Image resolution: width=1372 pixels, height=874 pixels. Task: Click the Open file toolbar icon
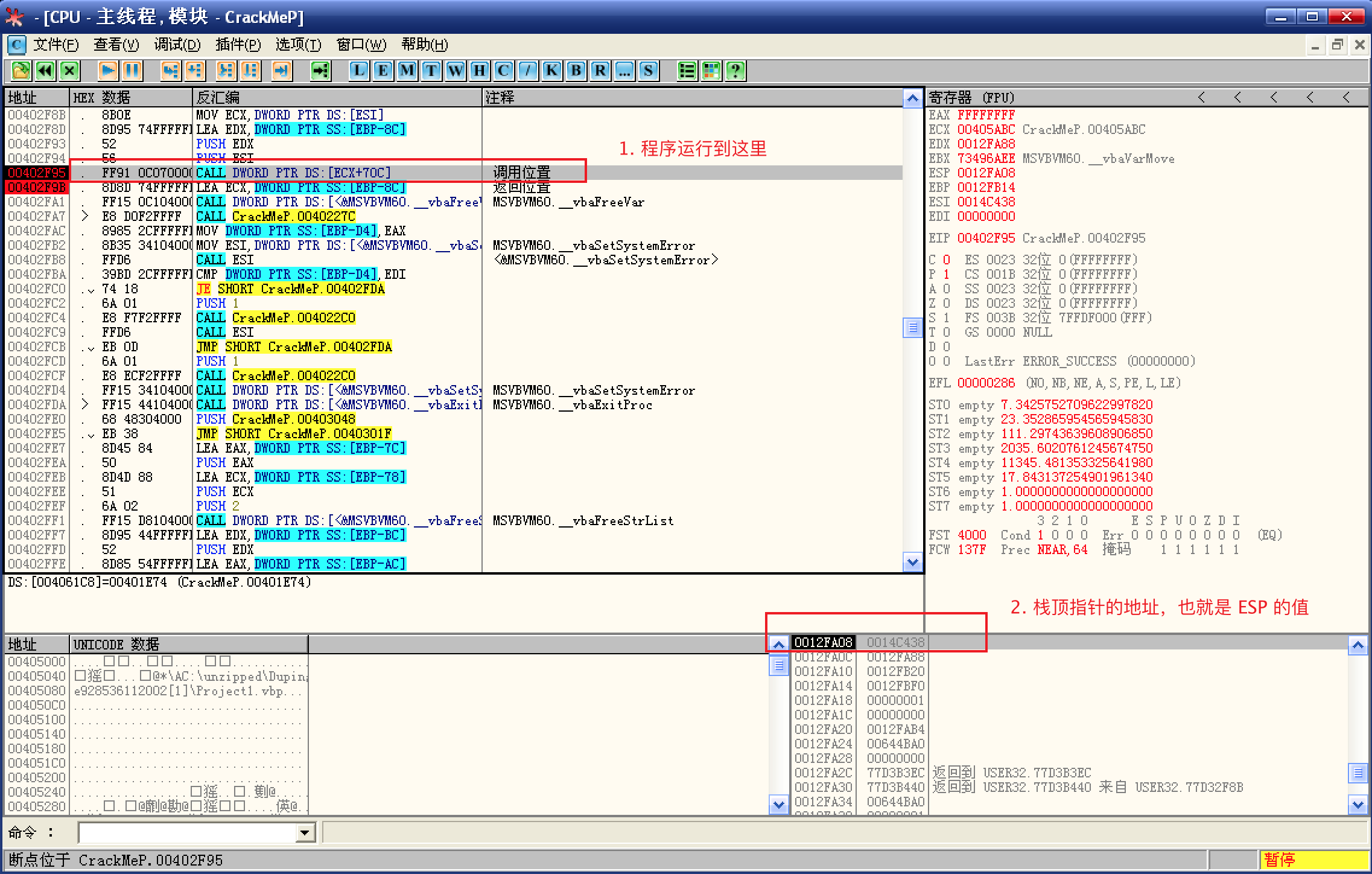click(x=21, y=71)
